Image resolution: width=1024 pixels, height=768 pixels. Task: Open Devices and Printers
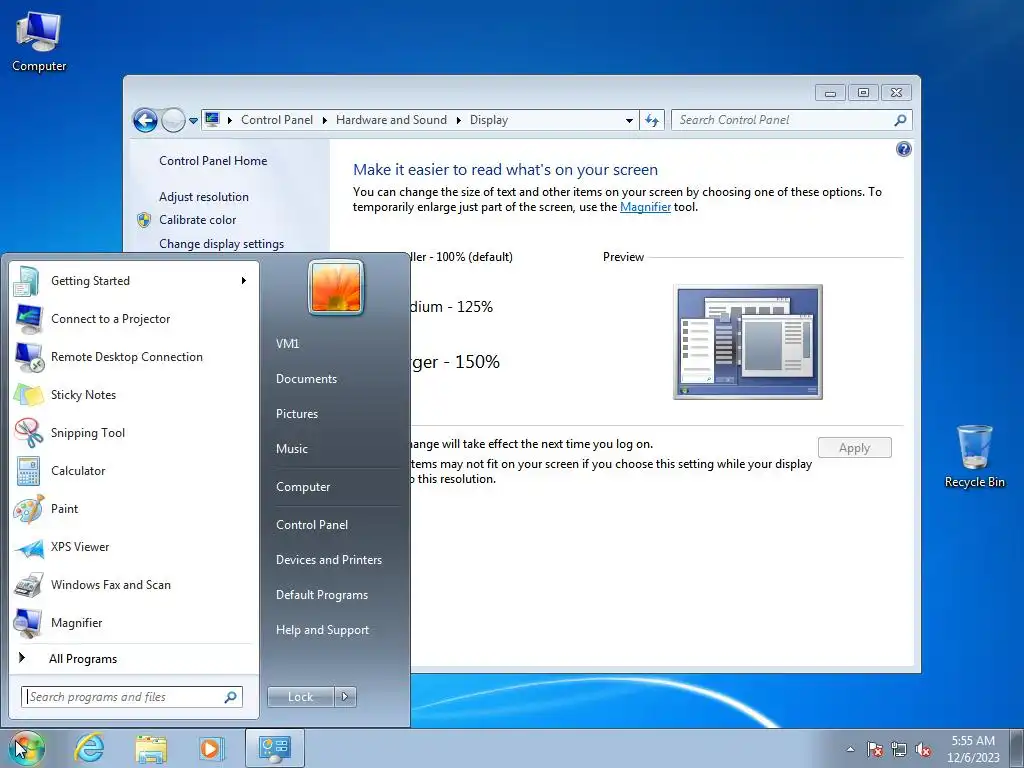coord(329,560)
